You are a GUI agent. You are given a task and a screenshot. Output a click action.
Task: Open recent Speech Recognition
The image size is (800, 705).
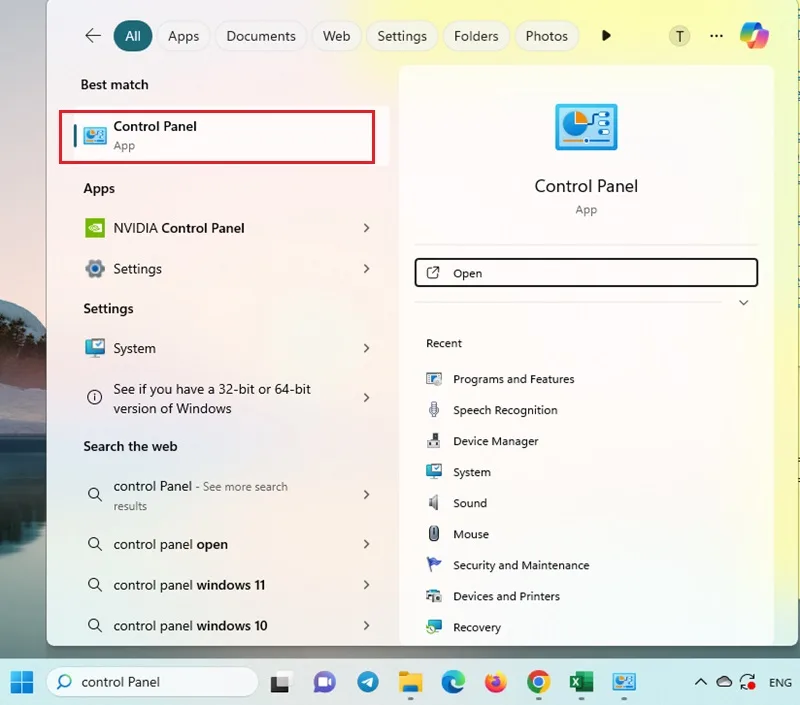coord(505,410)
